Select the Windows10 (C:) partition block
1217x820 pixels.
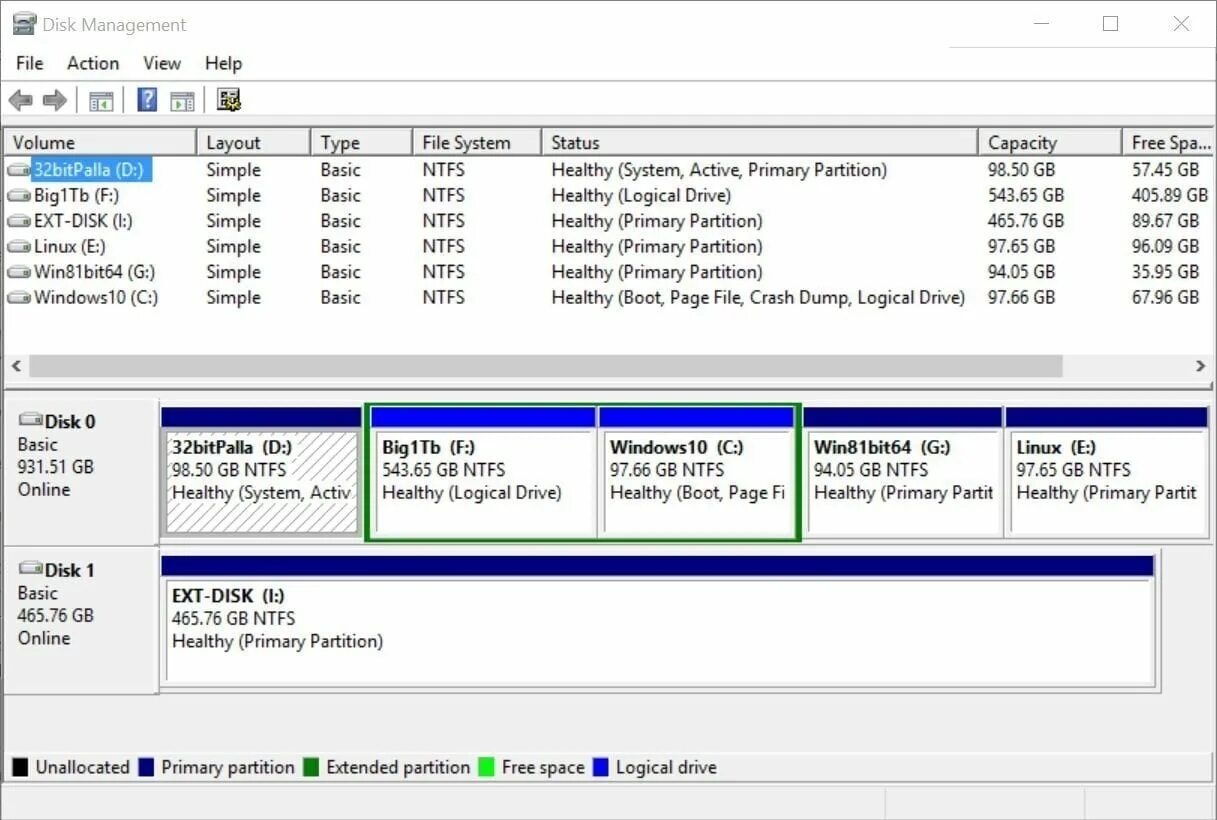click(x=697, y=471)
